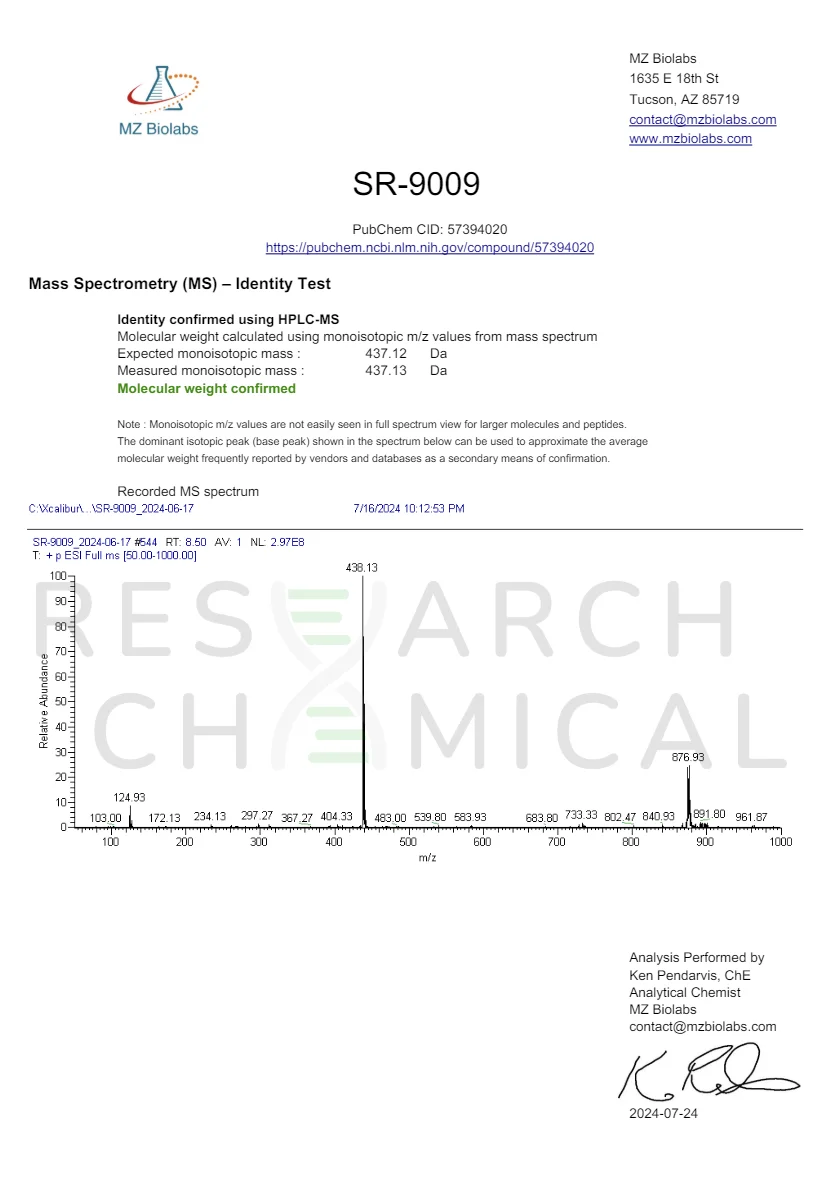
Task: Click the peak label 733.33
Action: point(581,814)
